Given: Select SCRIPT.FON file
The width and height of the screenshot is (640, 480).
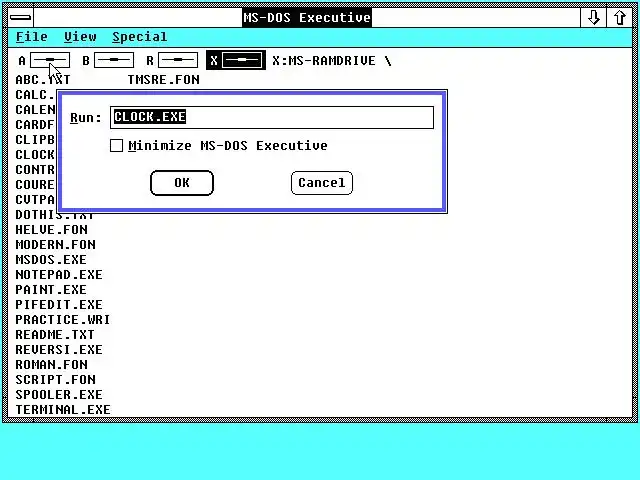Looking at the screenshot, I should tap(56, 380).
